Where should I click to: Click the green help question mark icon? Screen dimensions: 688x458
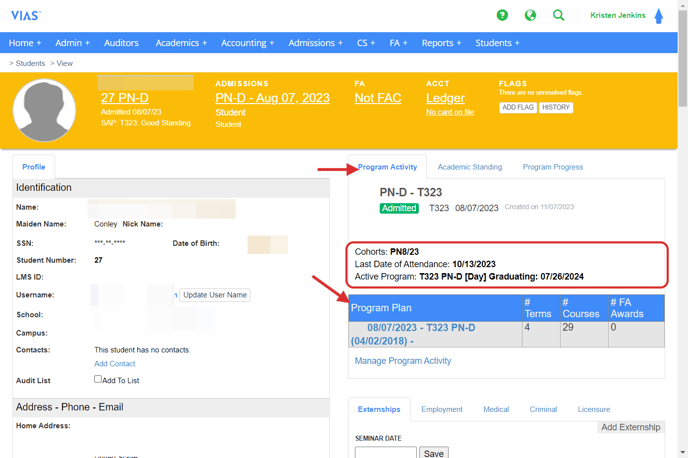502,15
